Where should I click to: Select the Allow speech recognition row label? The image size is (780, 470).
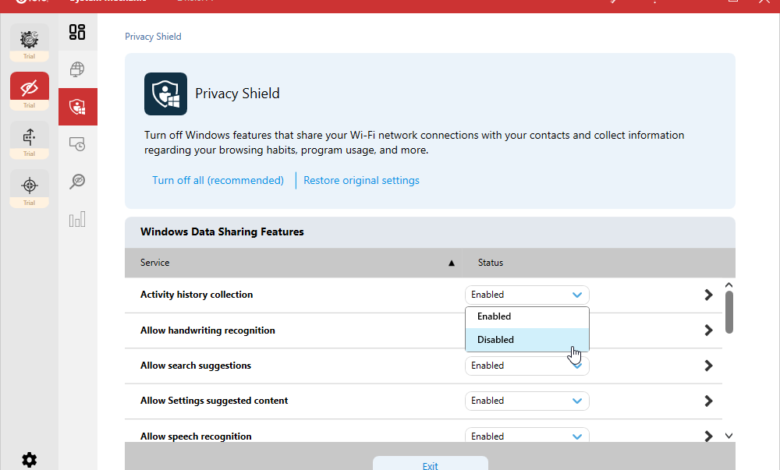coord(196,436)
